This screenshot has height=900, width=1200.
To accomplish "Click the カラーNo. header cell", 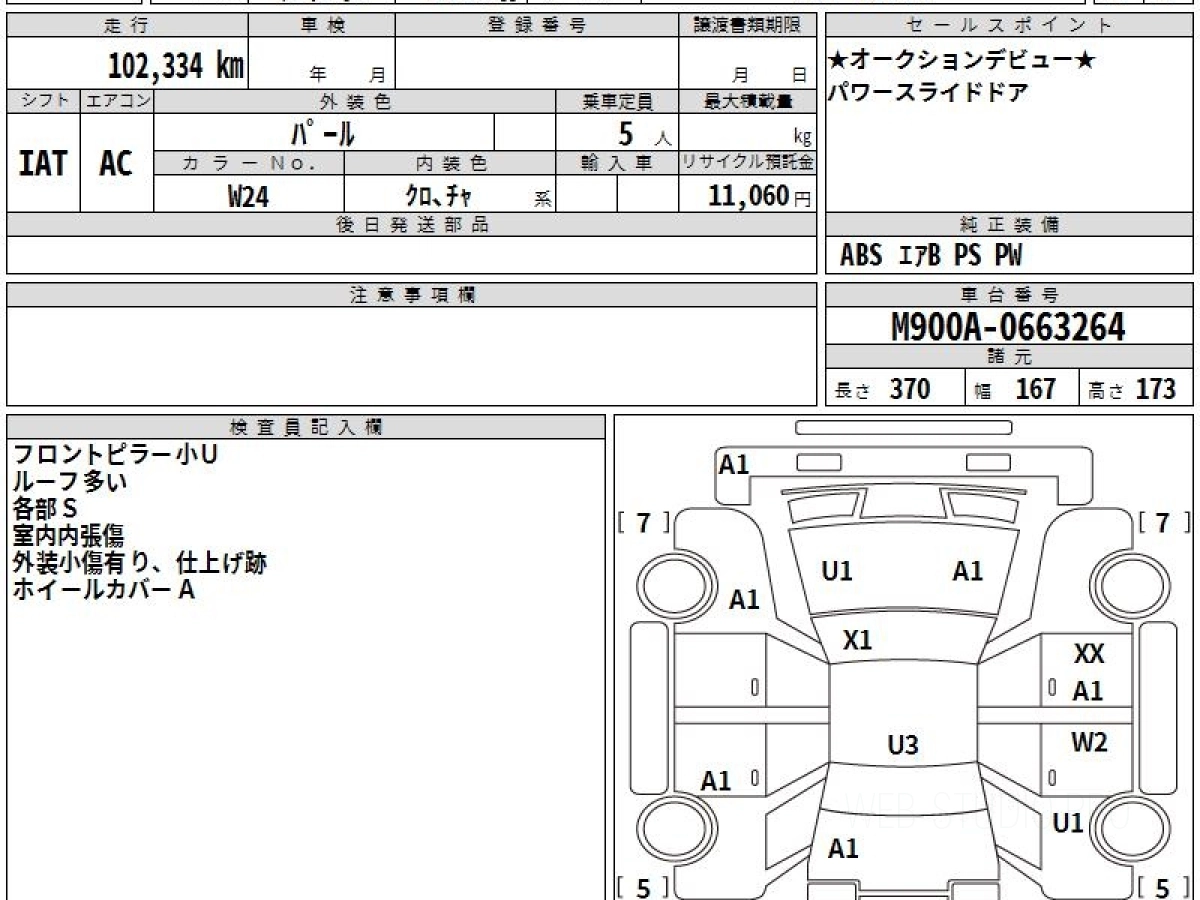I will (249, 162).
